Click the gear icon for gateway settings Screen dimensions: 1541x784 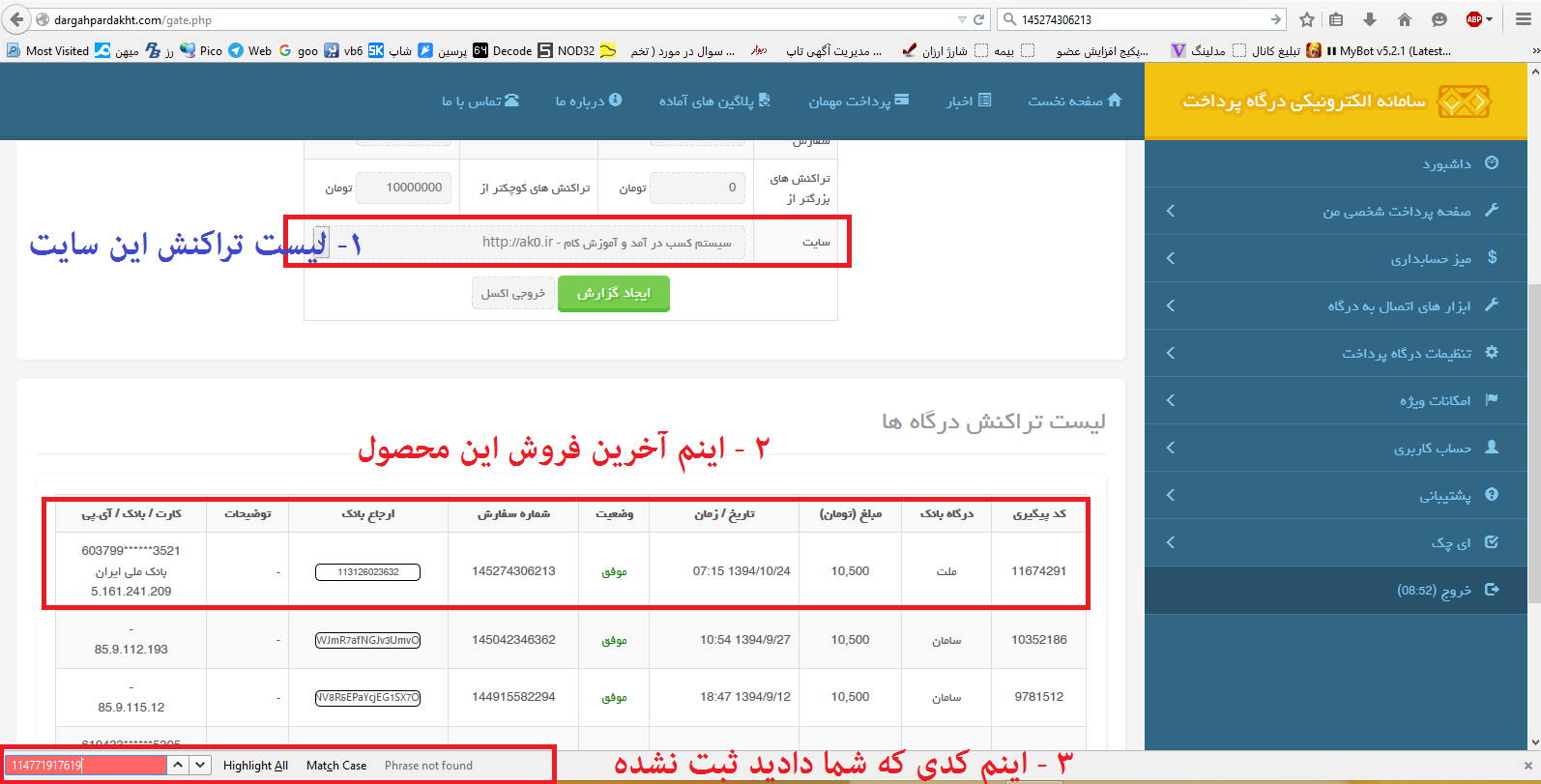pyautogui.click(x=1492, y=352)
